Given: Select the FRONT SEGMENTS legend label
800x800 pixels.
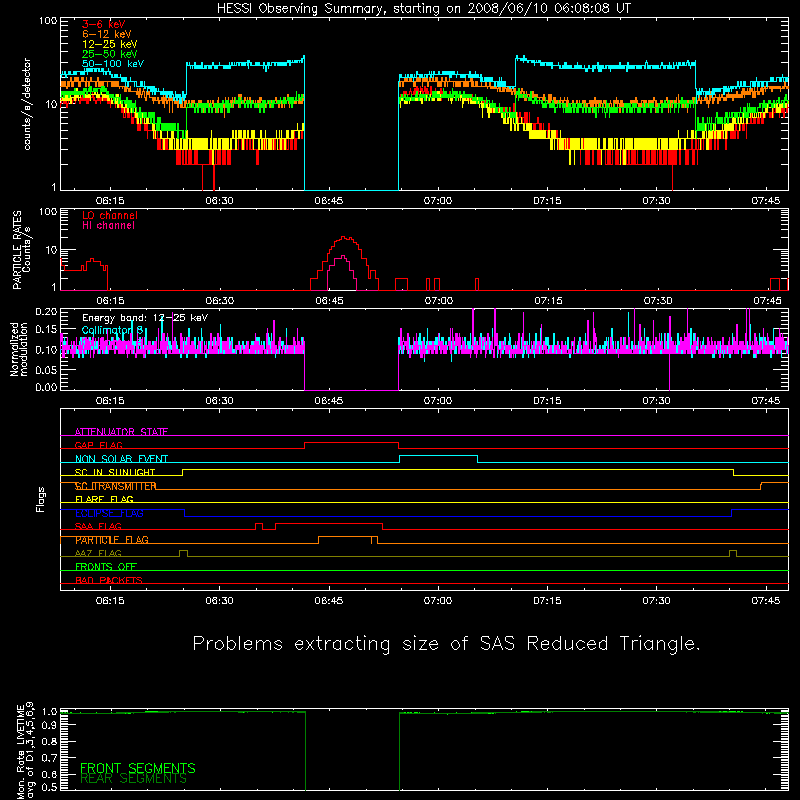Looking at the screenshot, I should click(138, 768).
